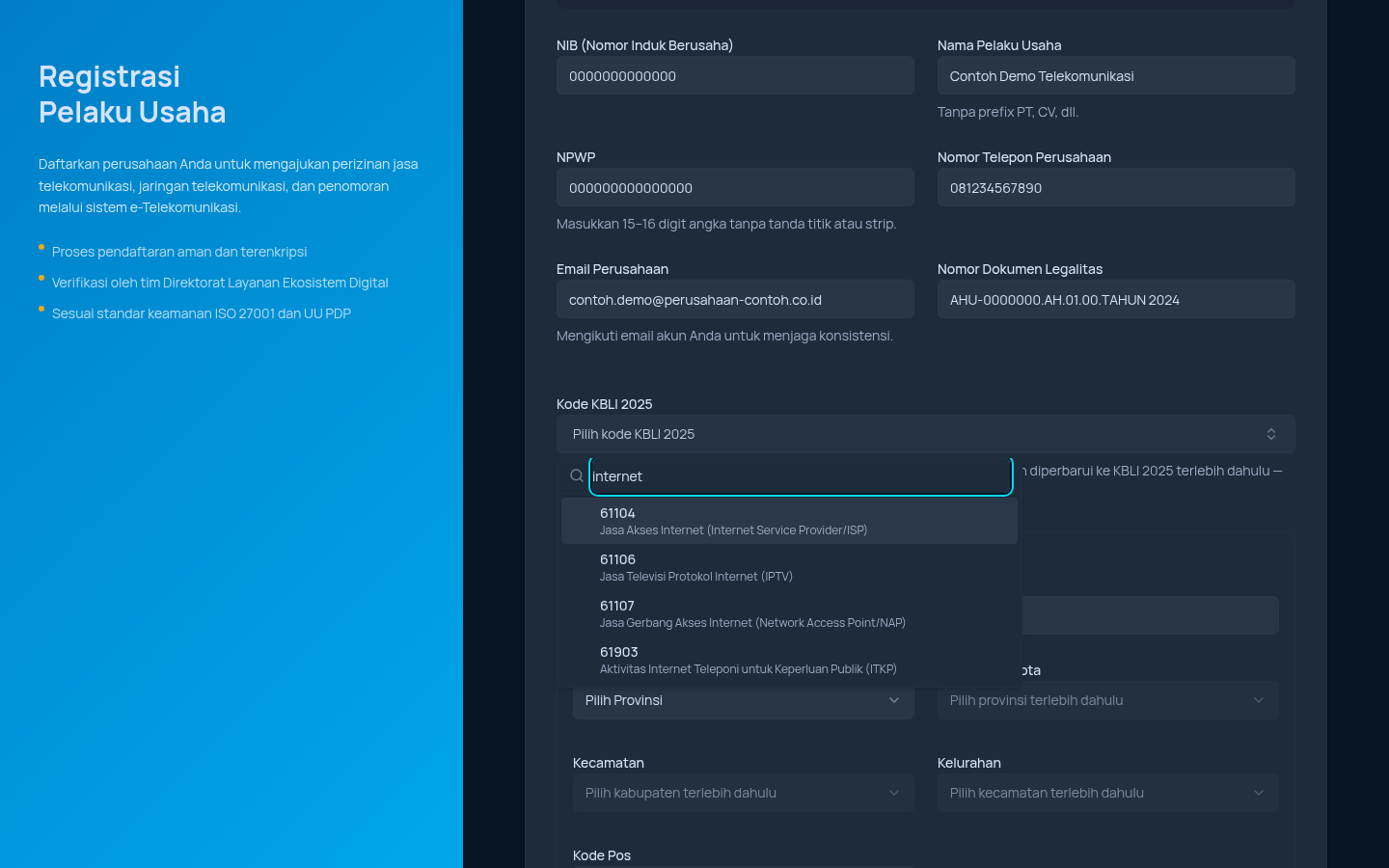
Task: Open the Pilih kode KBLI 2025 combo box
Action: coord(925,434)
